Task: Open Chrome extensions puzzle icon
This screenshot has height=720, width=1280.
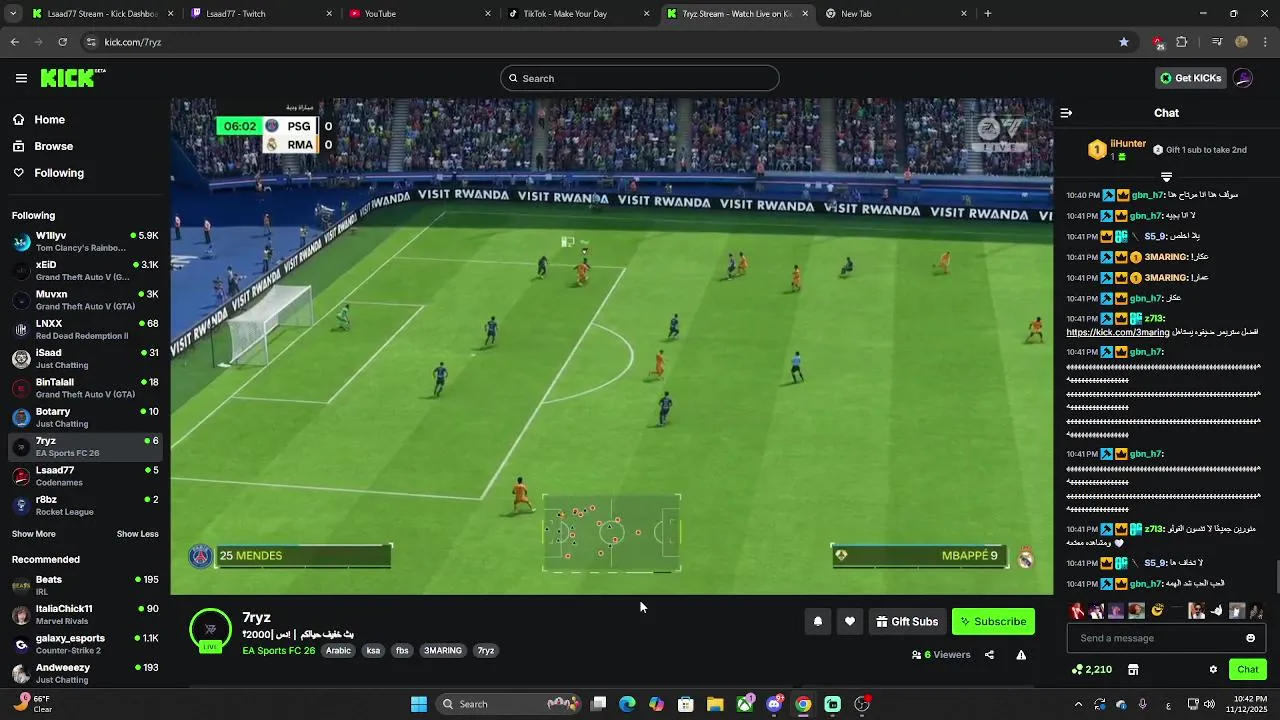Action: (1182, 42)
